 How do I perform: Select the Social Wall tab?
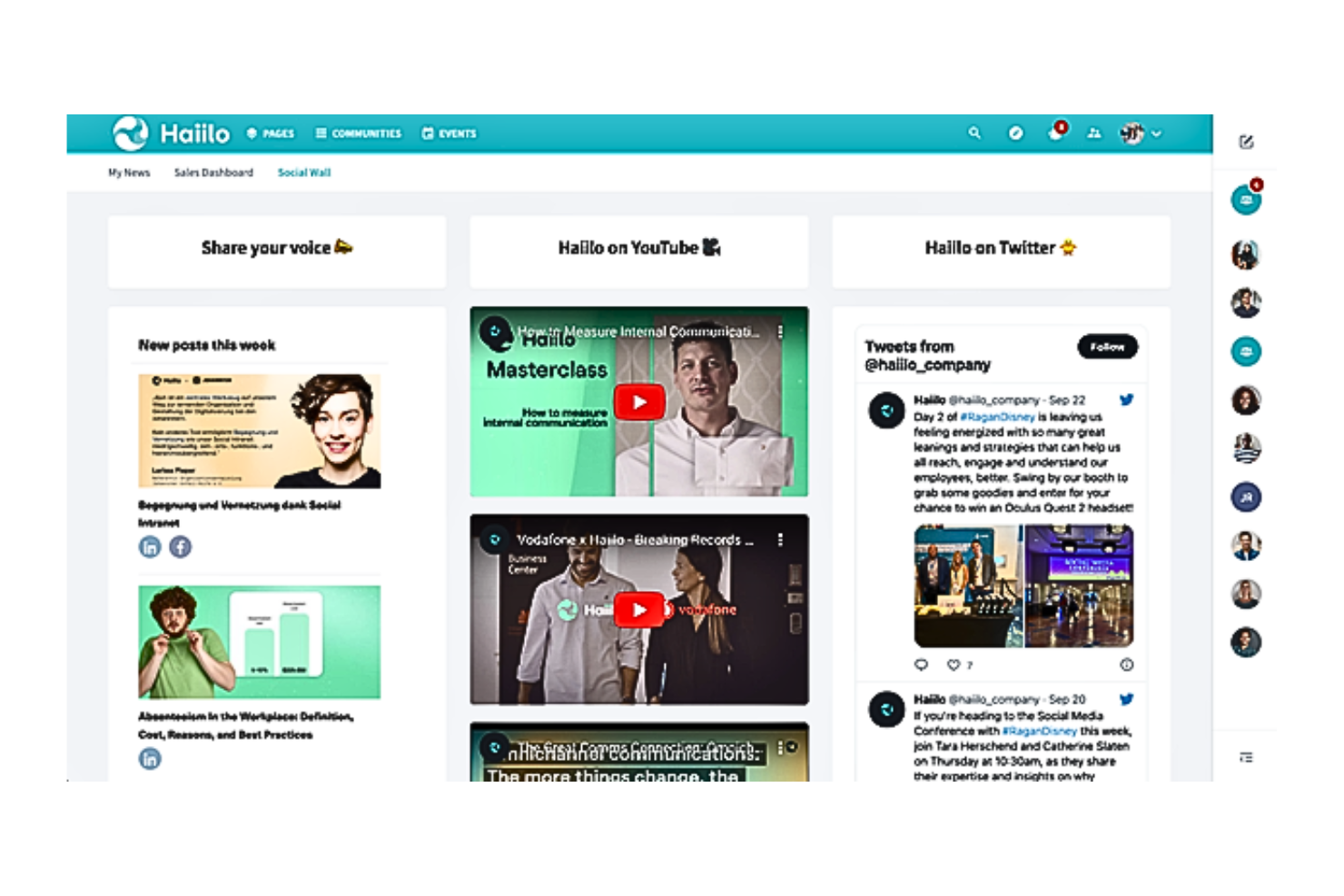point(304,172)
